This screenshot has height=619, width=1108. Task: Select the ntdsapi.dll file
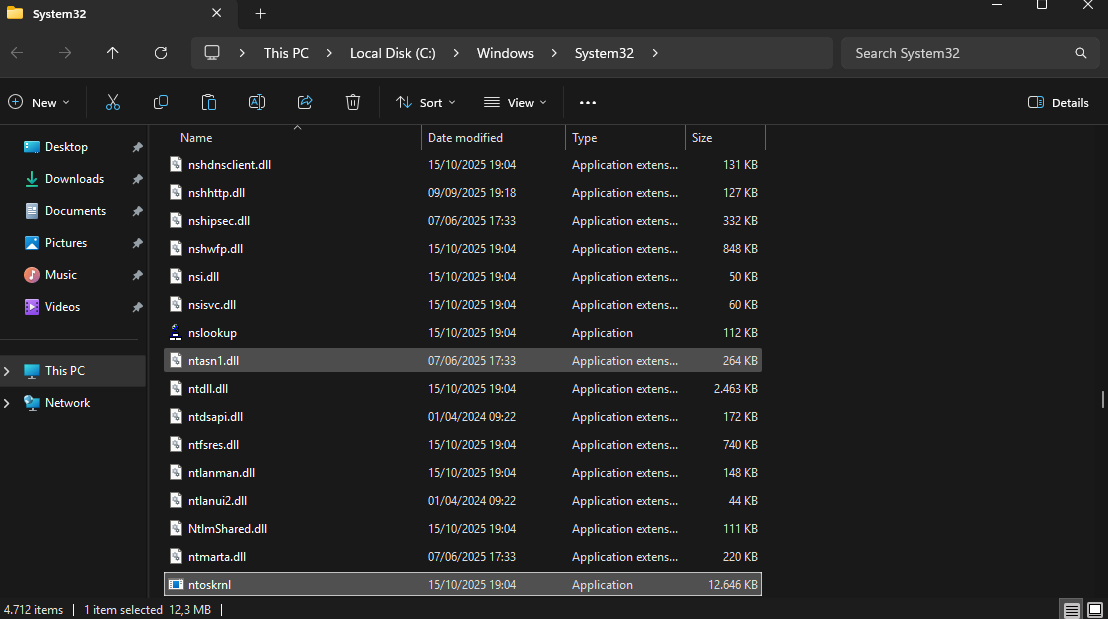coord(463,417)
